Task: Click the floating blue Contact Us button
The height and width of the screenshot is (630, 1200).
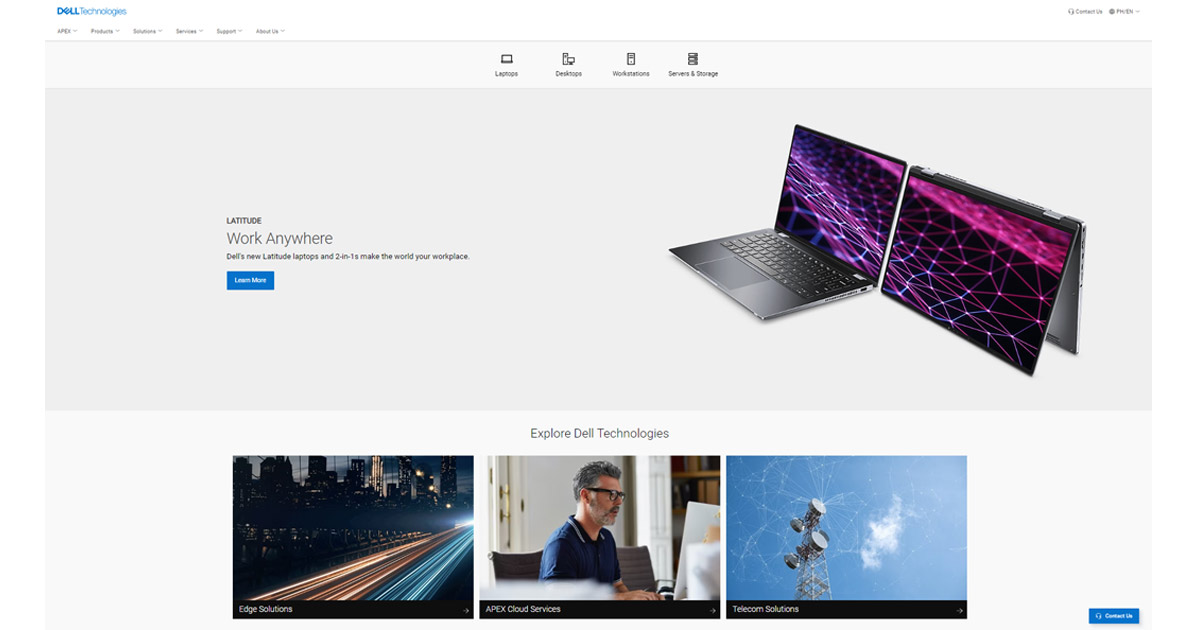Action: click(1114, 616)
